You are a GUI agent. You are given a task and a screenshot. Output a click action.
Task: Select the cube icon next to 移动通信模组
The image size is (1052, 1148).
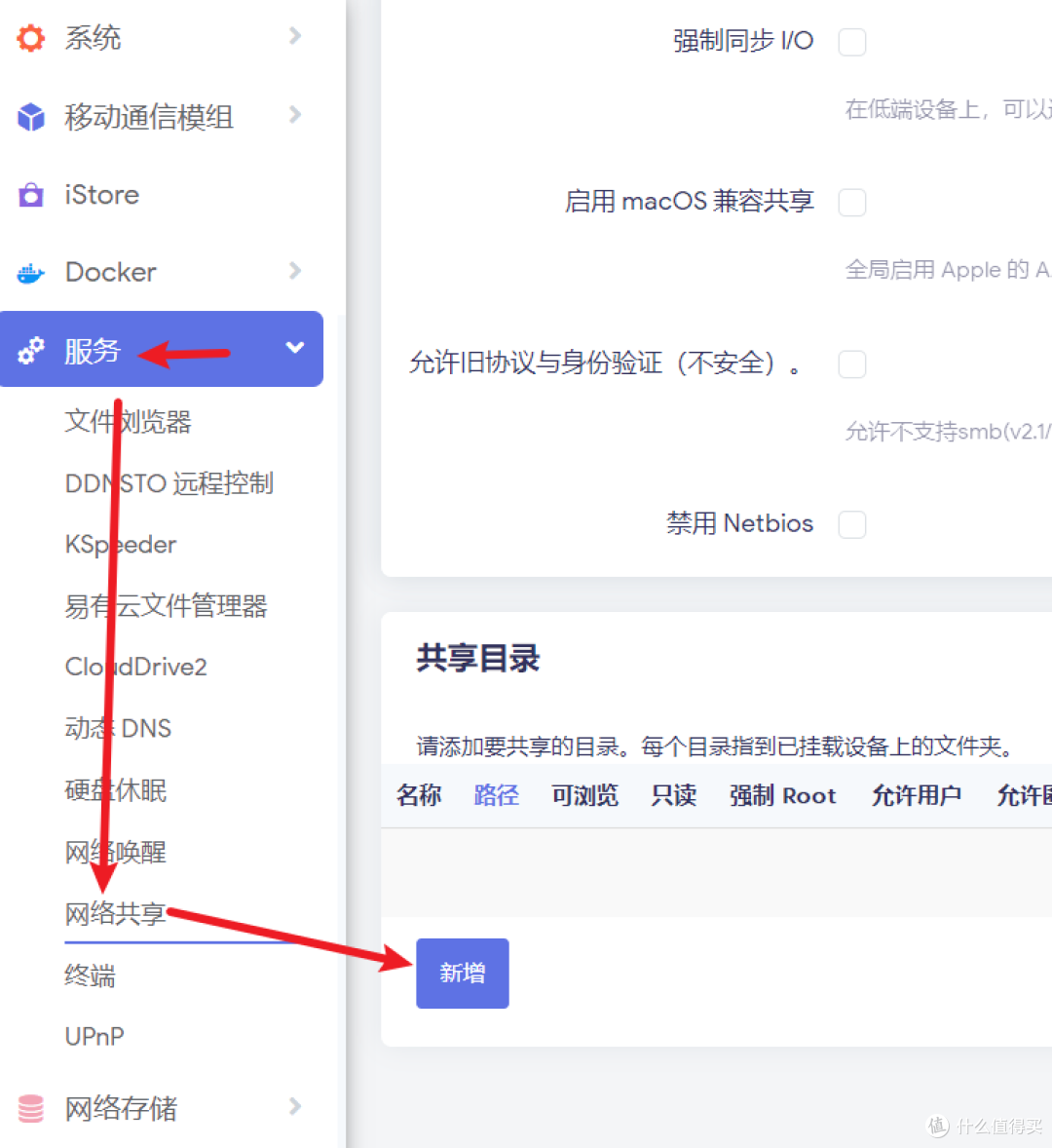tap(29, 117)
